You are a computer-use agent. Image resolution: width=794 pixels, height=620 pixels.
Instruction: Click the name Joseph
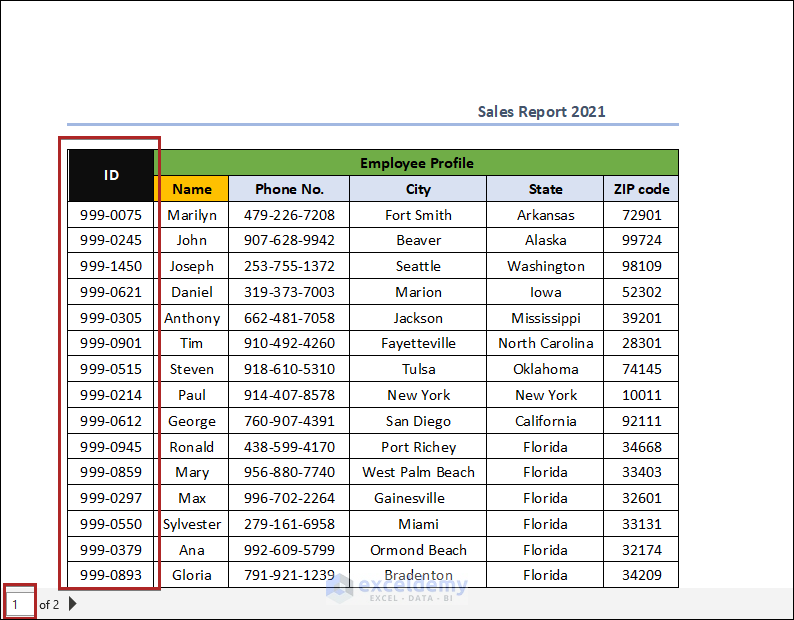pyautogui.click(x=191, y=266)
